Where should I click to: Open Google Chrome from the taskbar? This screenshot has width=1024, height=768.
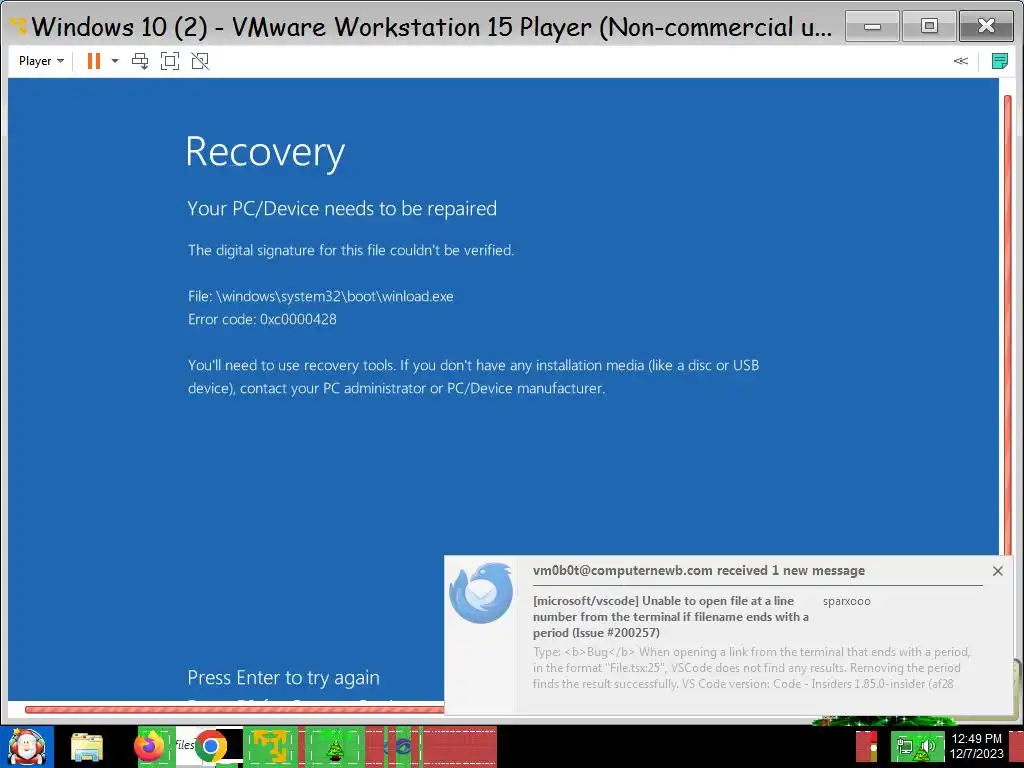pos(210,746)
